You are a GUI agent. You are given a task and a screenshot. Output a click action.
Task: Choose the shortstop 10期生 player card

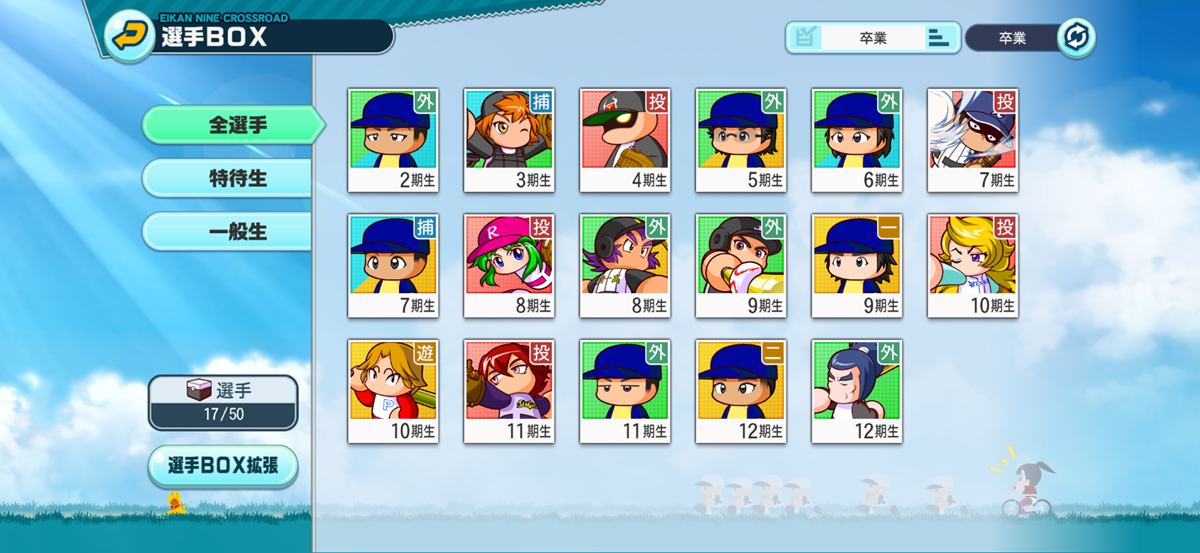pyautogui.click(x=393, y=391)
